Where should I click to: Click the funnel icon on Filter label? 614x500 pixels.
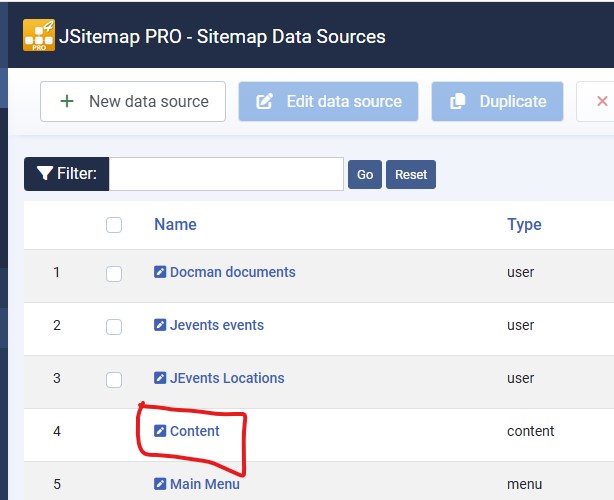pyautogui.click(x=45, y=173)
